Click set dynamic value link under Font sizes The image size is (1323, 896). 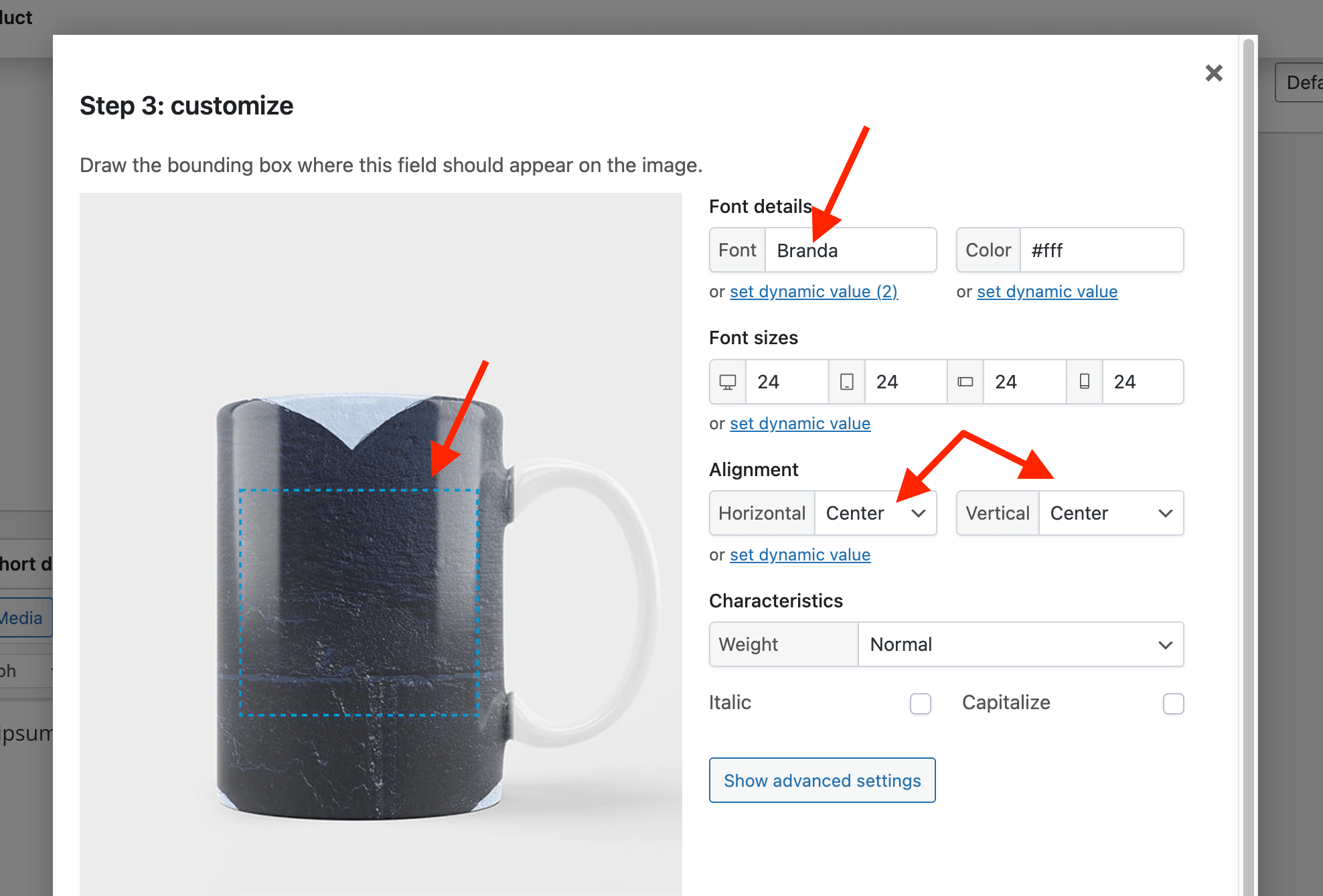click(800, 423)
